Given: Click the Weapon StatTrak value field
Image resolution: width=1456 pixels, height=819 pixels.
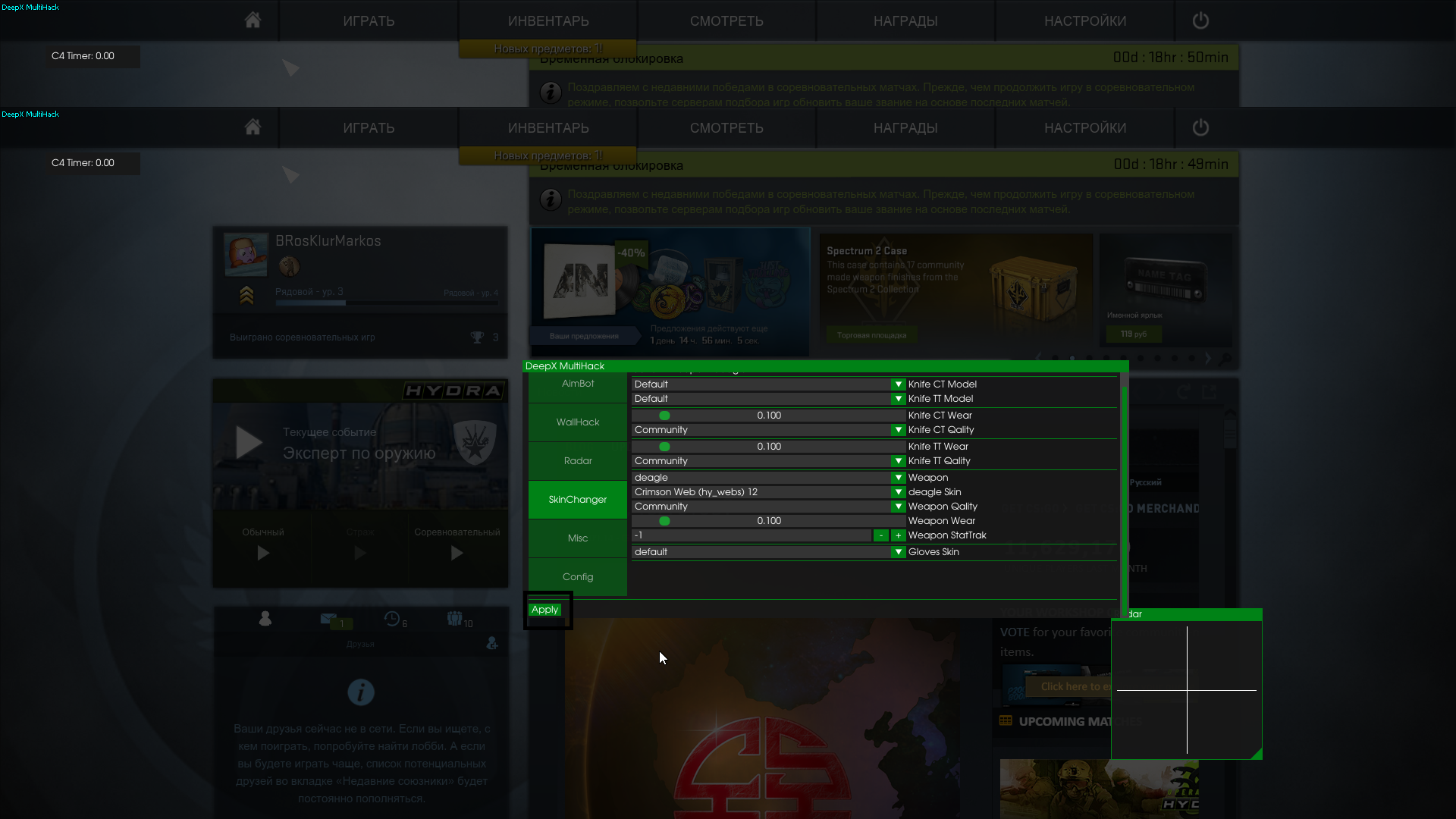Looking at the screenshot, I should [751, 535].
